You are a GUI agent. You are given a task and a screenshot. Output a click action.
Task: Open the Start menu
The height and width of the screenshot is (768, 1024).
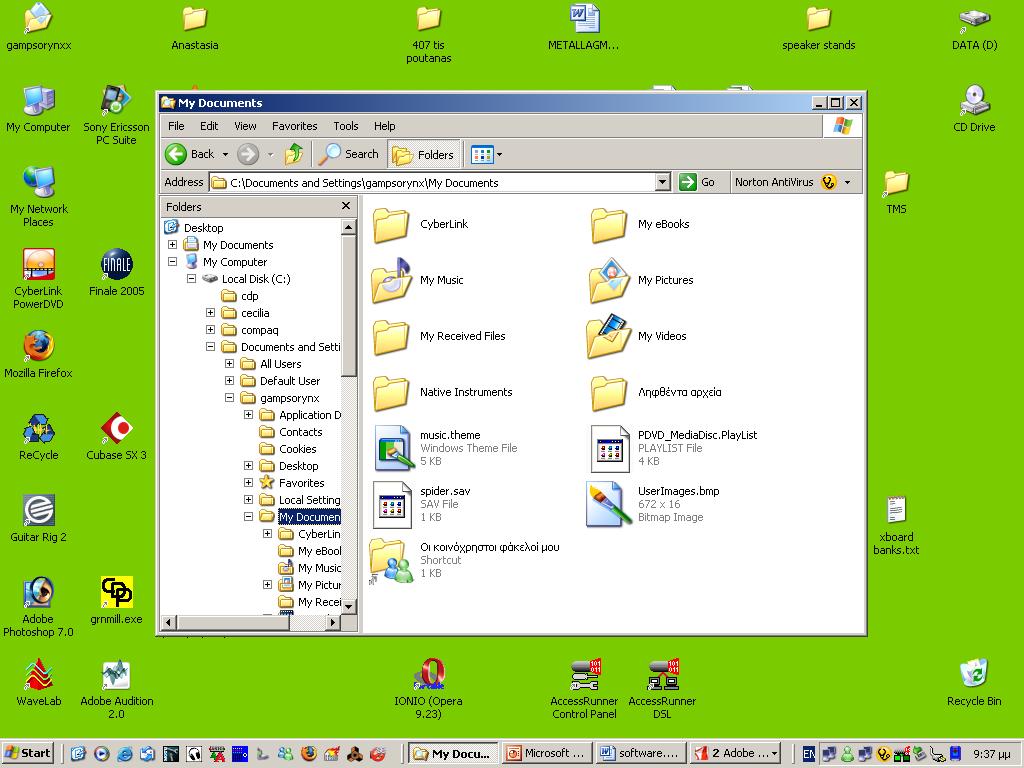(x=28, y=754)
